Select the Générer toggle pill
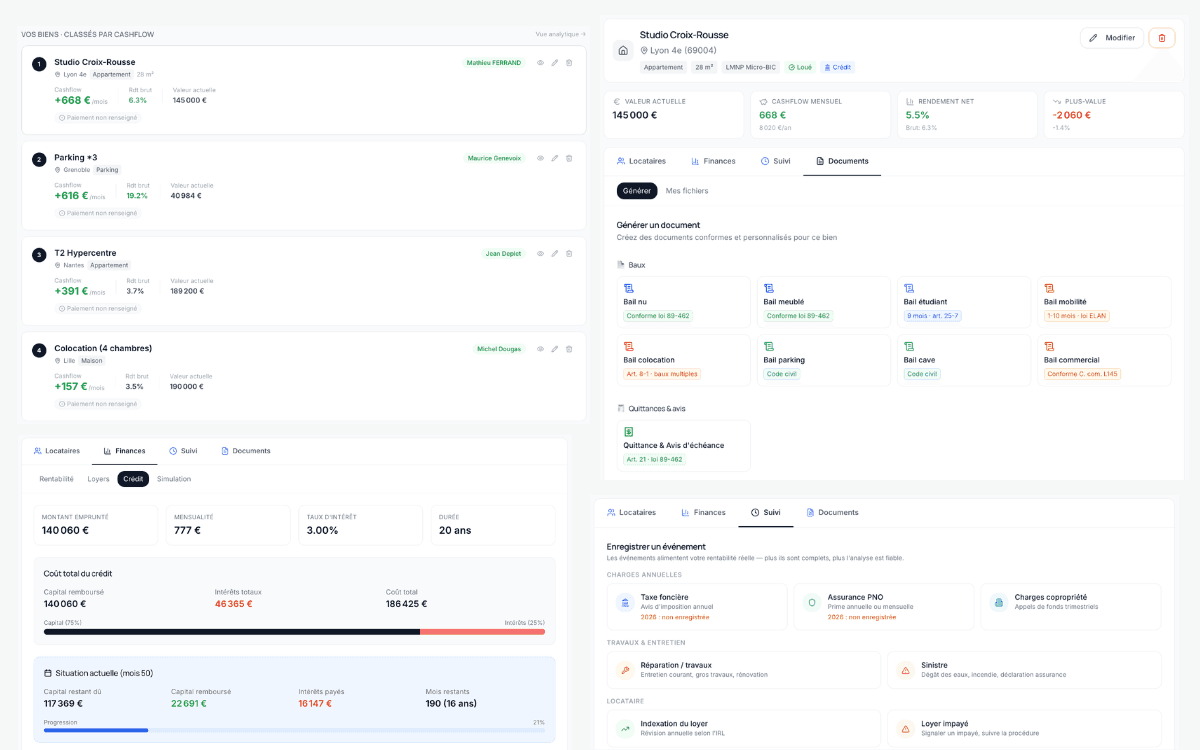The image size is (1200, 750). coord(637,189)
